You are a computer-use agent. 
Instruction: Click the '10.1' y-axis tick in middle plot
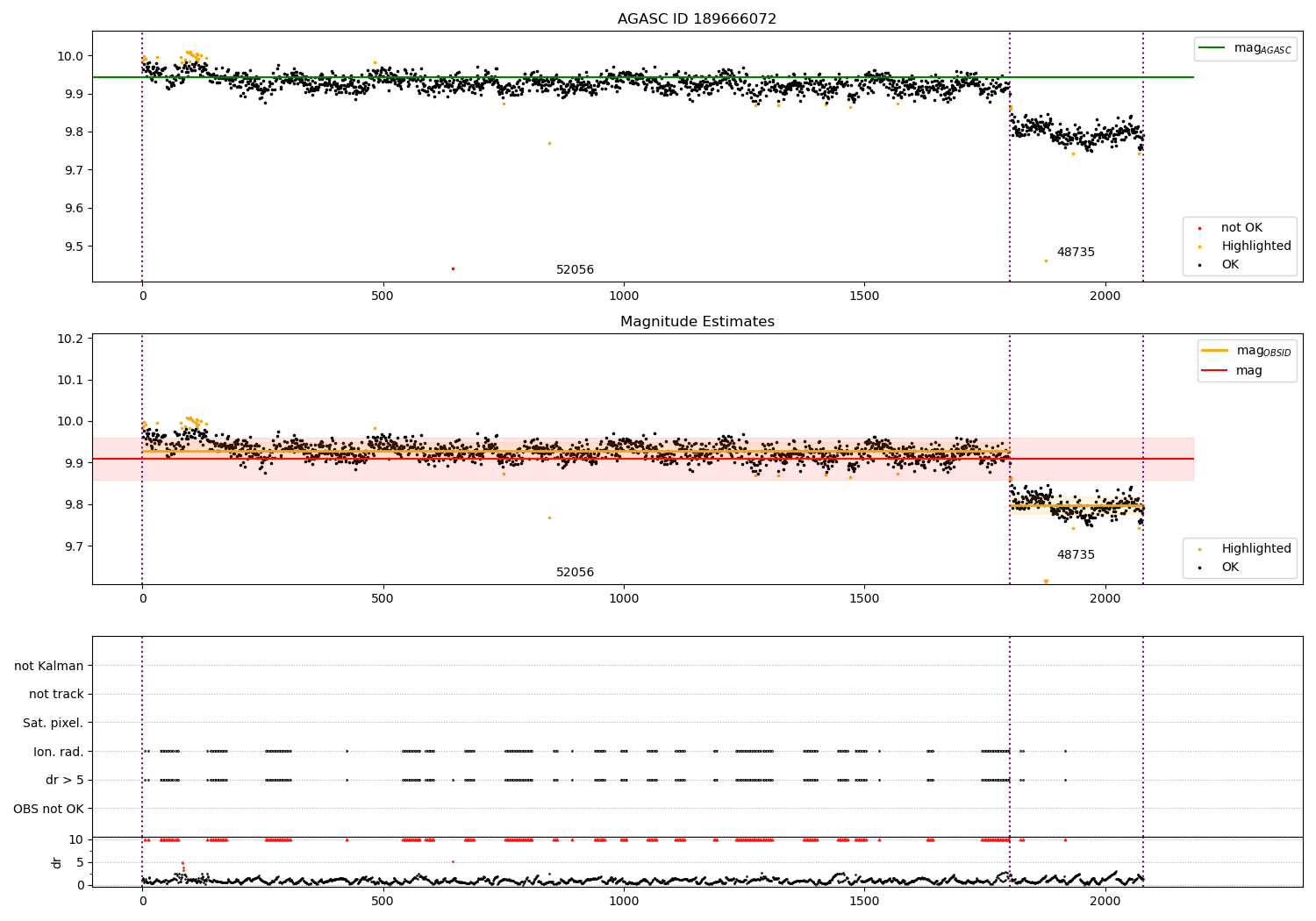pyautogui.click(x=70, y=380)
